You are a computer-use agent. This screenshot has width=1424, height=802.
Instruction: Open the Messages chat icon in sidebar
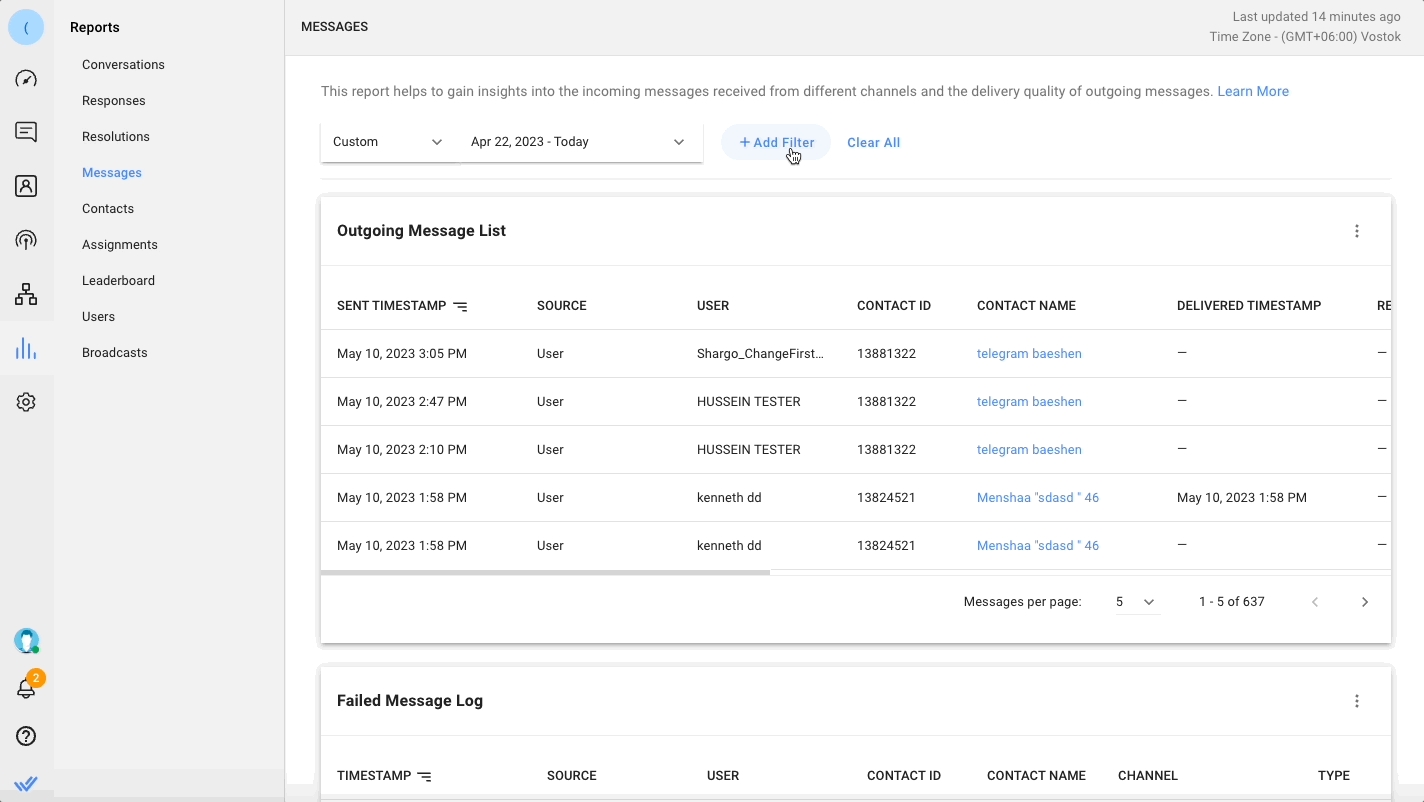click(26, 132)
